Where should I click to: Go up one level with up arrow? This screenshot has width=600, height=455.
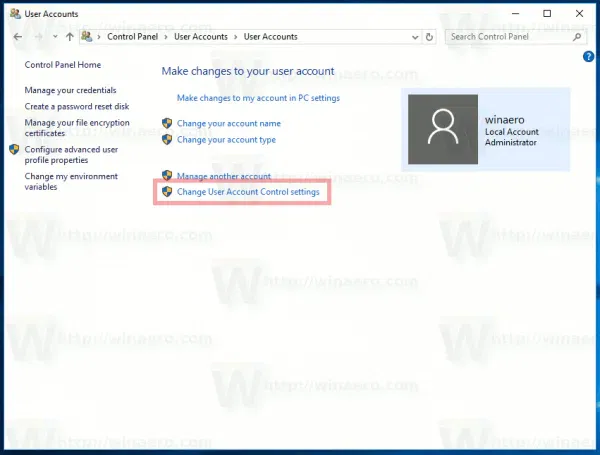69,37
